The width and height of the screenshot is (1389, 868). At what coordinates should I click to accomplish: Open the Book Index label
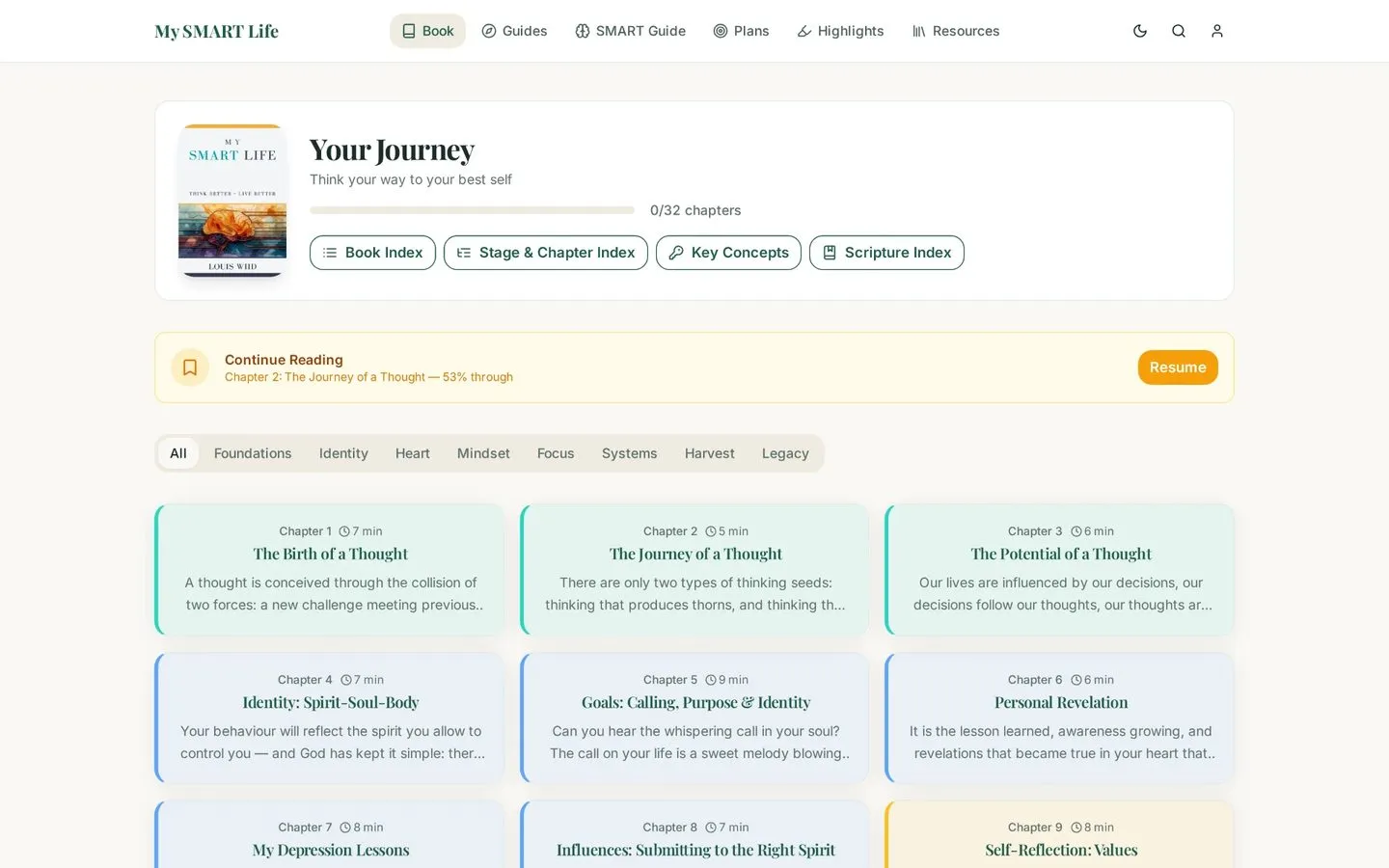384,253
